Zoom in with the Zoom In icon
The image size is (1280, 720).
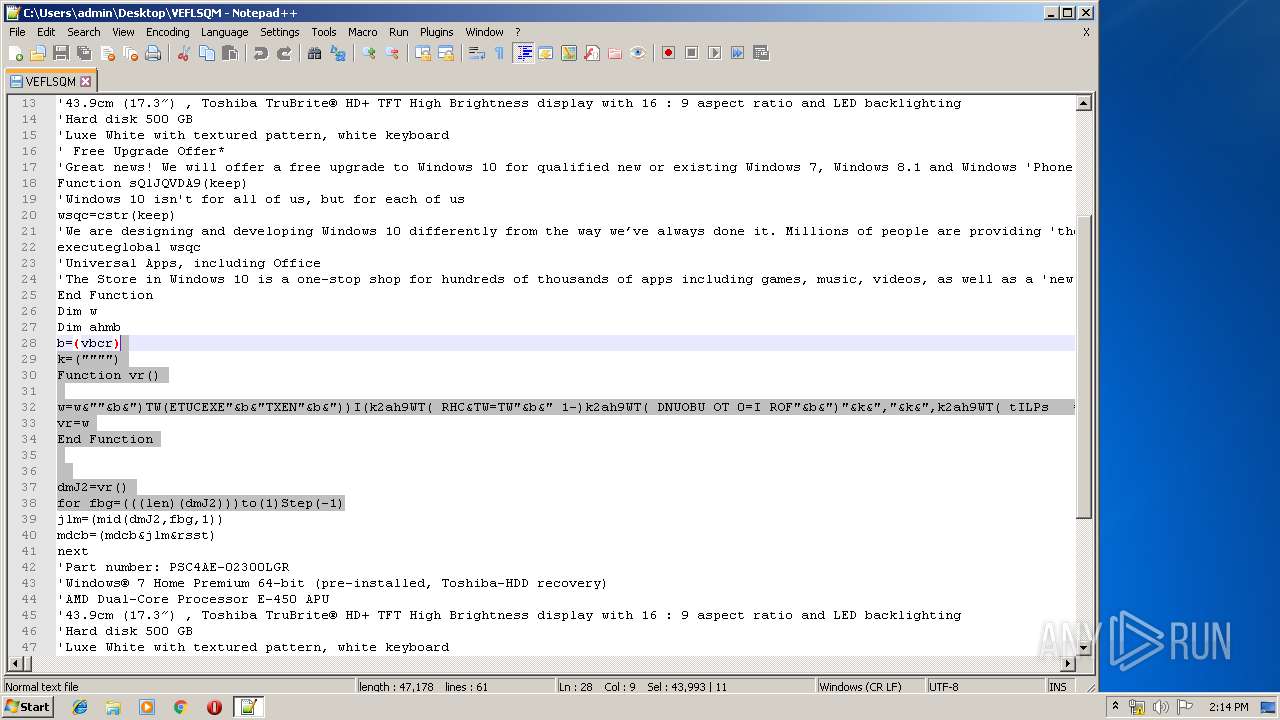[369, 53]
